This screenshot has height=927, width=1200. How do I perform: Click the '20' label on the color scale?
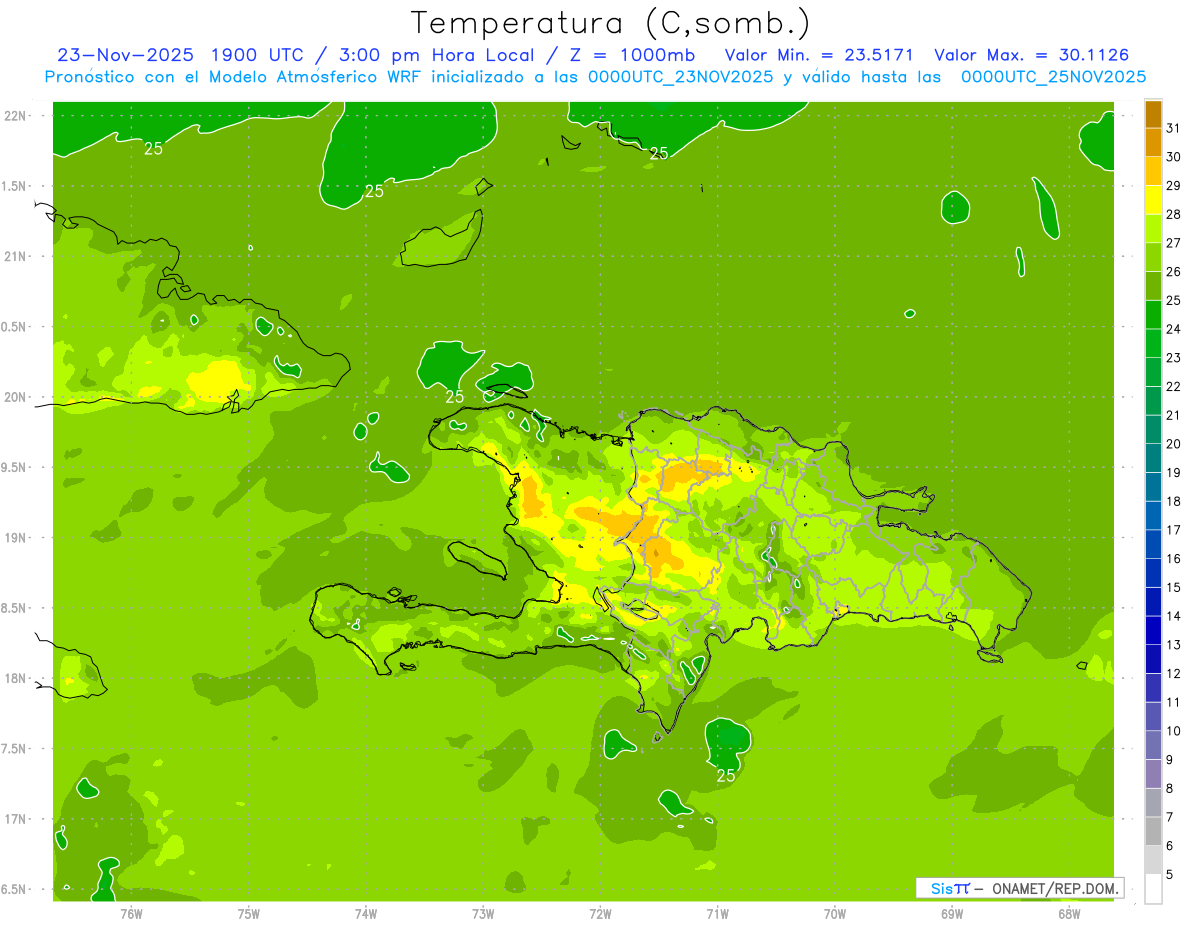pyautogui.click(x=1174, y=444)
